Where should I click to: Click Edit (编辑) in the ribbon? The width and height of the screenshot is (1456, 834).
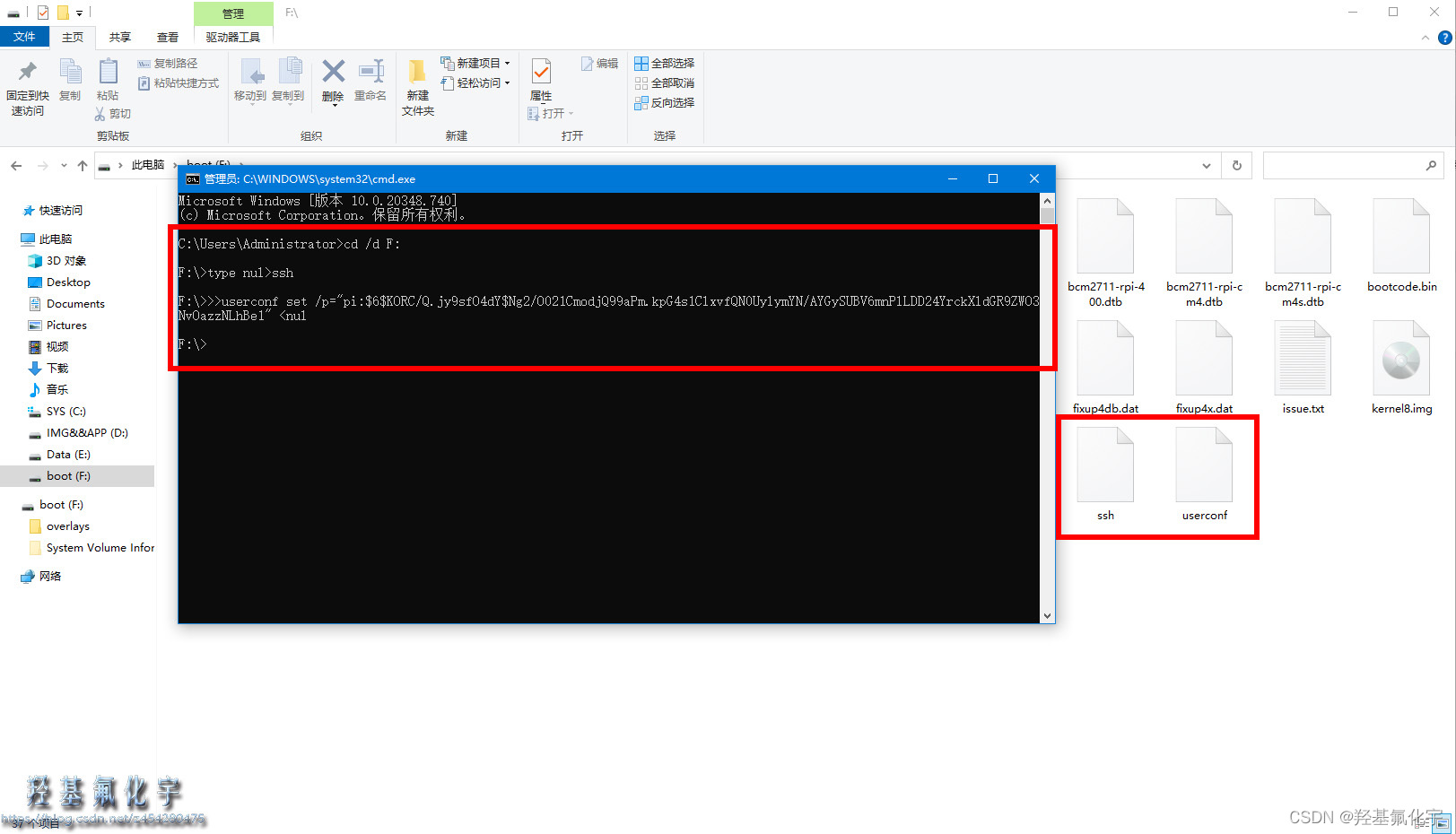600,64
